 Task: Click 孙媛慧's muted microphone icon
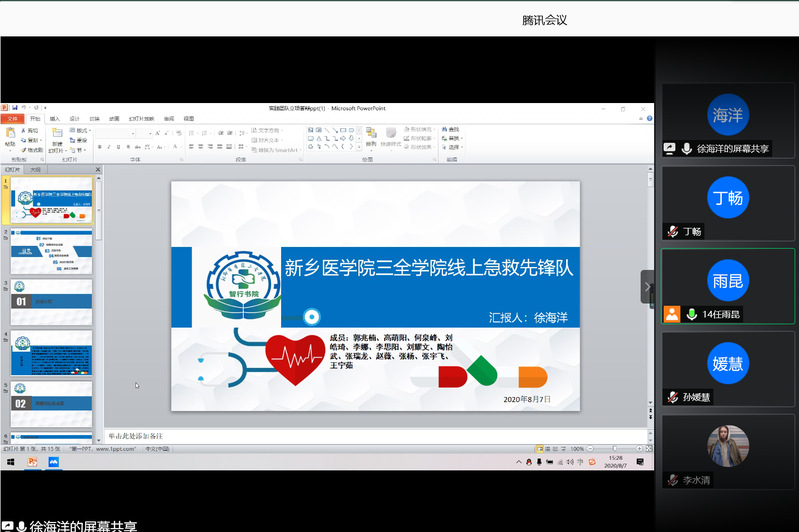672,397
